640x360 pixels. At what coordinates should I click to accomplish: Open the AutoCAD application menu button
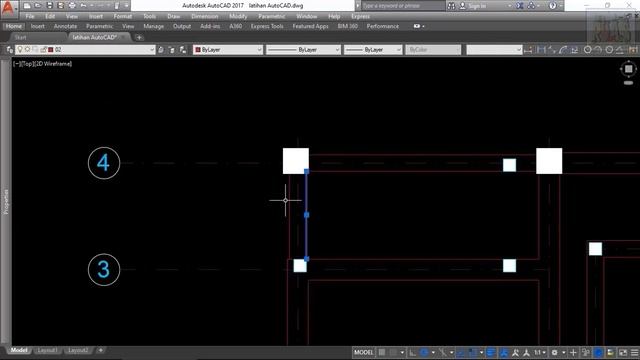(8, 9)
